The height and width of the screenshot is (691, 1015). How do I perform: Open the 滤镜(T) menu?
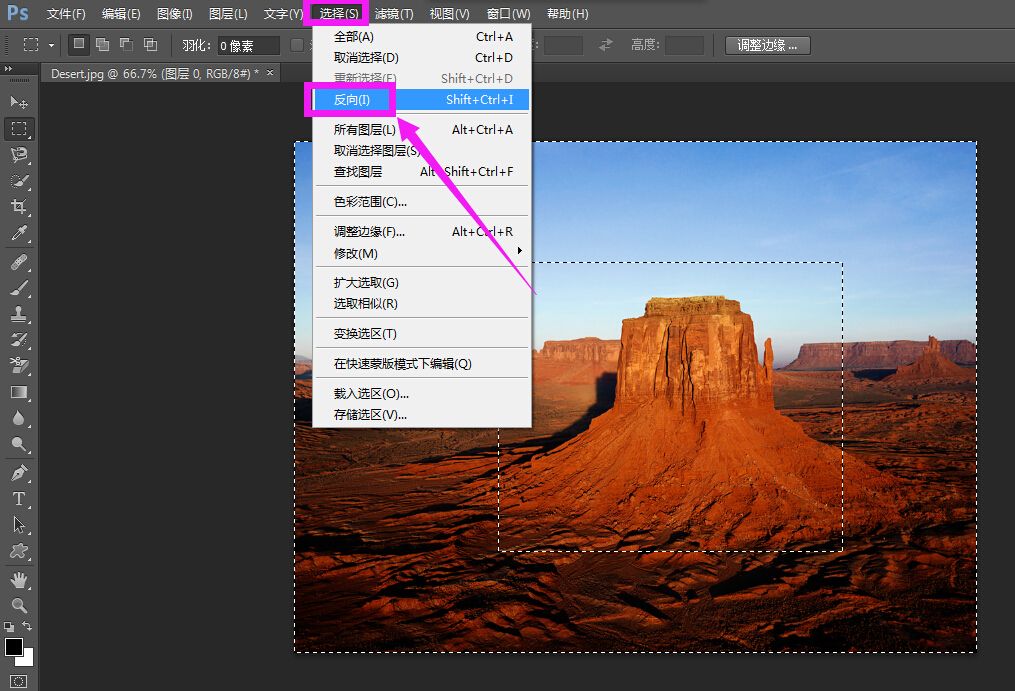(x=394, y=14)
